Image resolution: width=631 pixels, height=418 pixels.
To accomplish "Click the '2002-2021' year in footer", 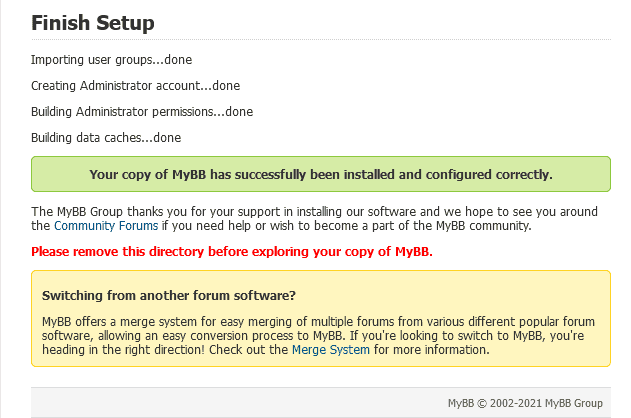I will tap(516, 403).
